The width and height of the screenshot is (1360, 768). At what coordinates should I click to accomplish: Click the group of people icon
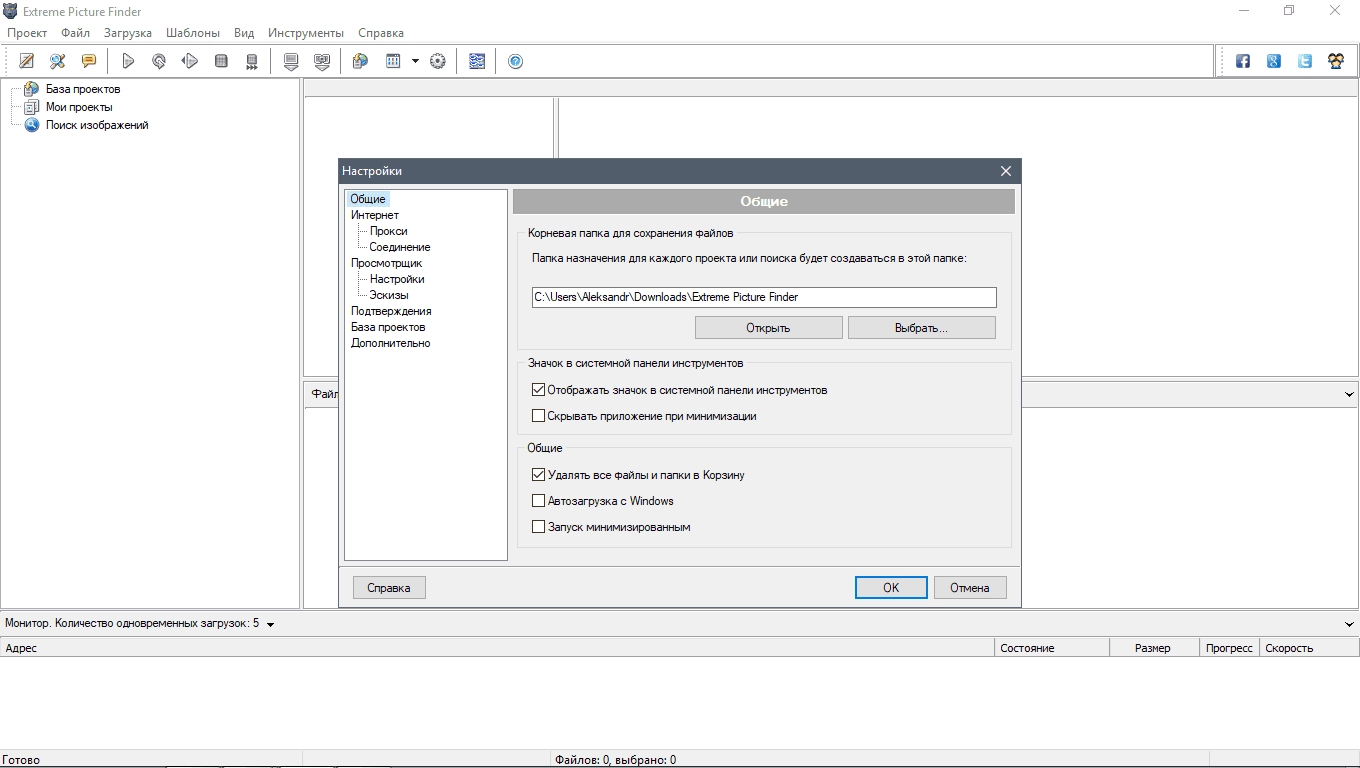pyautogui.click(x=1336, y=61)
